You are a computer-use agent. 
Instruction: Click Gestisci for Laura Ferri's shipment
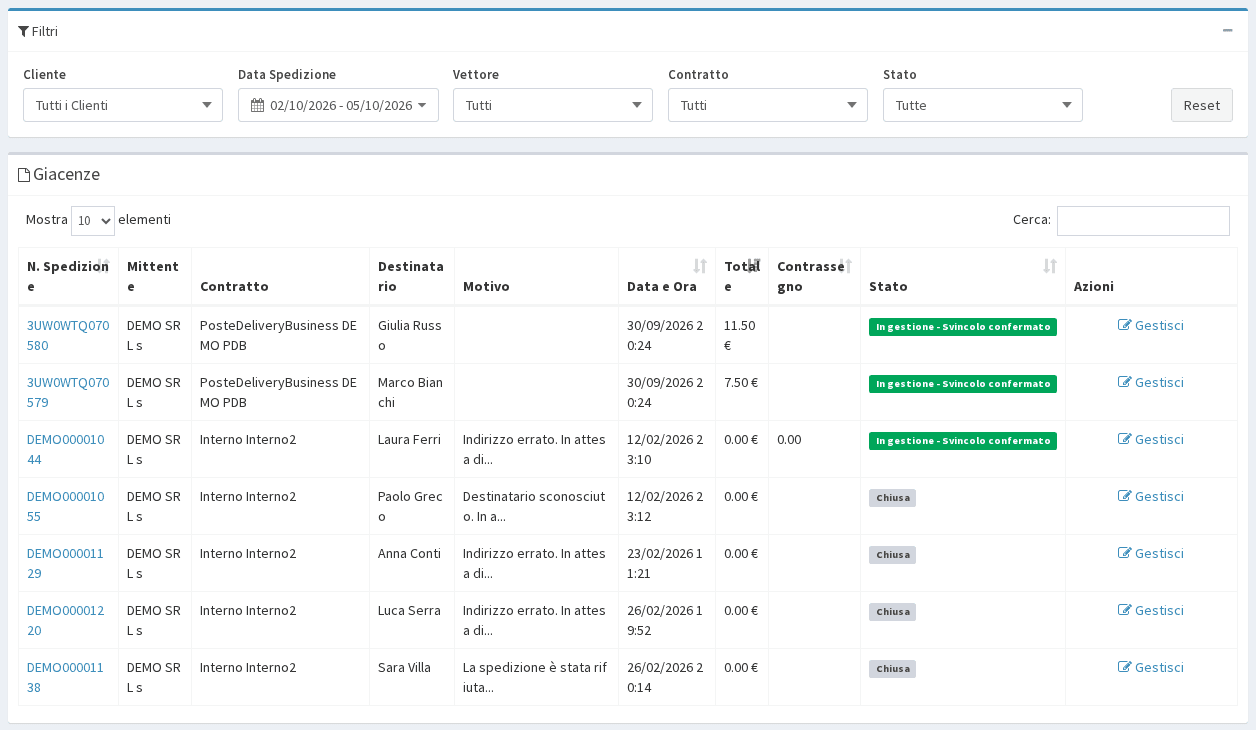1151,439
